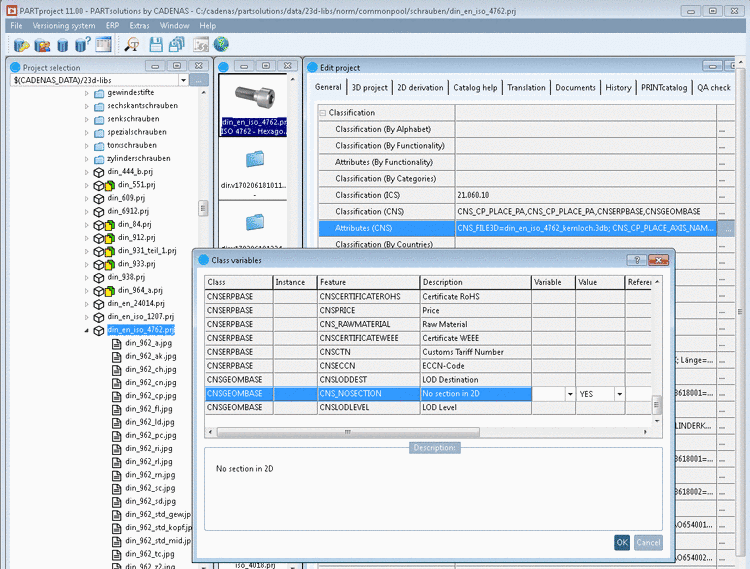Image resolution: width=750 pixels, height=569 pixels.
Task: Click the picture icon beside the globe
Action: pyautogui.click(x=201, y=44)
